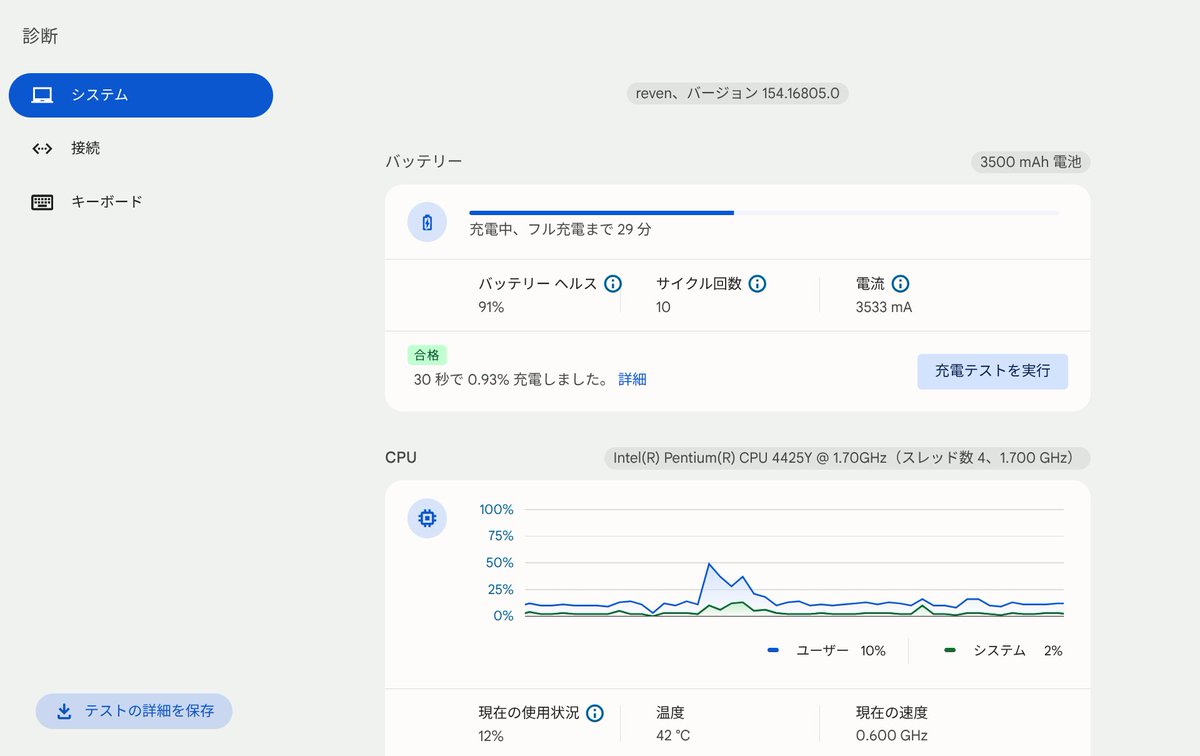
Task: Click the download icon in save button
Action: point(64,711)
